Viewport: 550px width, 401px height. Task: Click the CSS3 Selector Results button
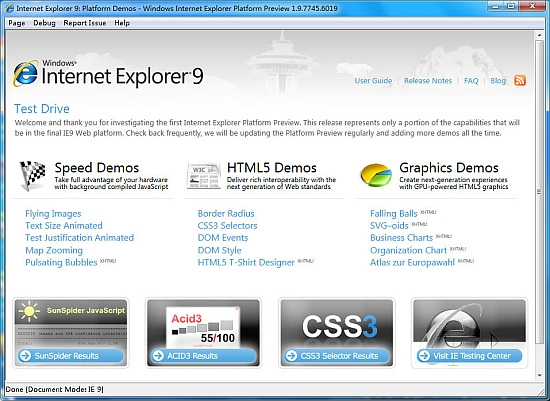(337, 356)
